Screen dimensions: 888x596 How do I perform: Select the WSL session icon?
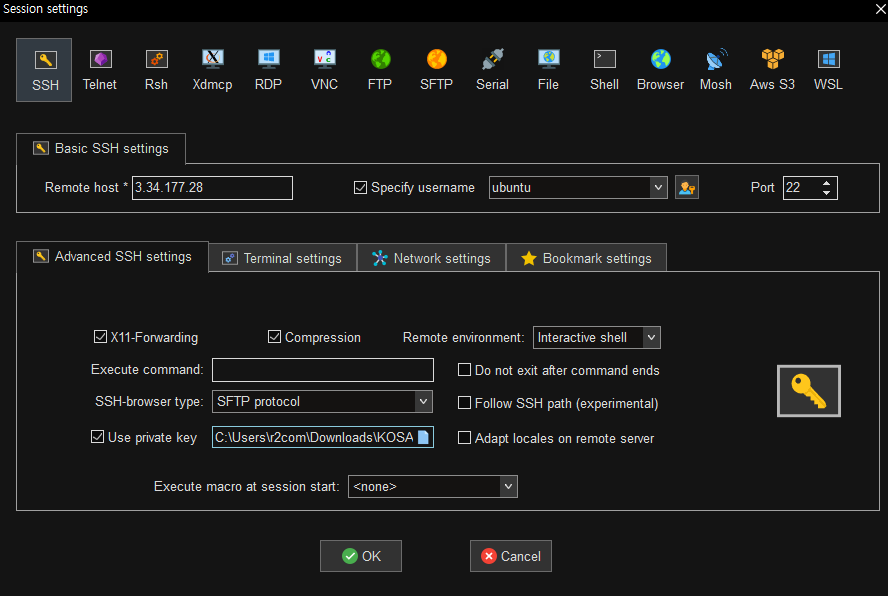tap(829, 70)
